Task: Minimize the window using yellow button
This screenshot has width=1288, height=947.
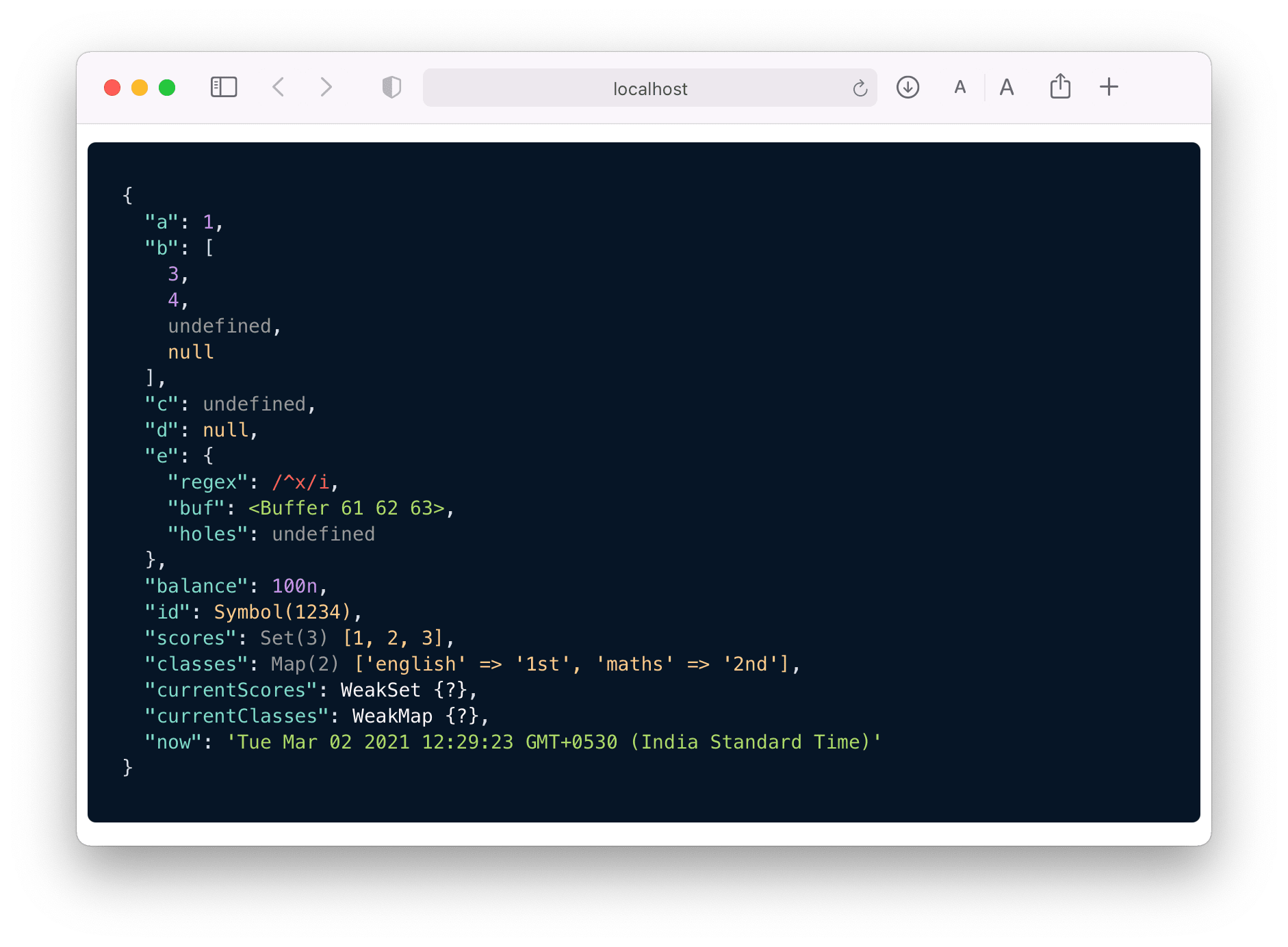Action: (140, 88)
